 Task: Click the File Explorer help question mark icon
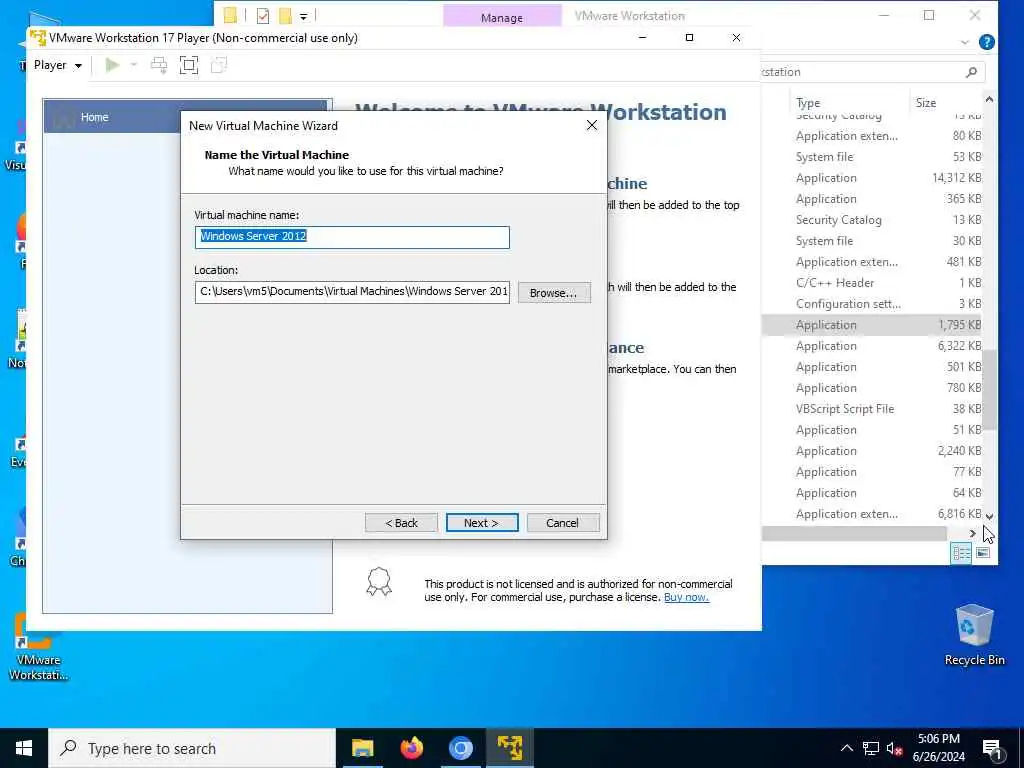coord(987,42)
